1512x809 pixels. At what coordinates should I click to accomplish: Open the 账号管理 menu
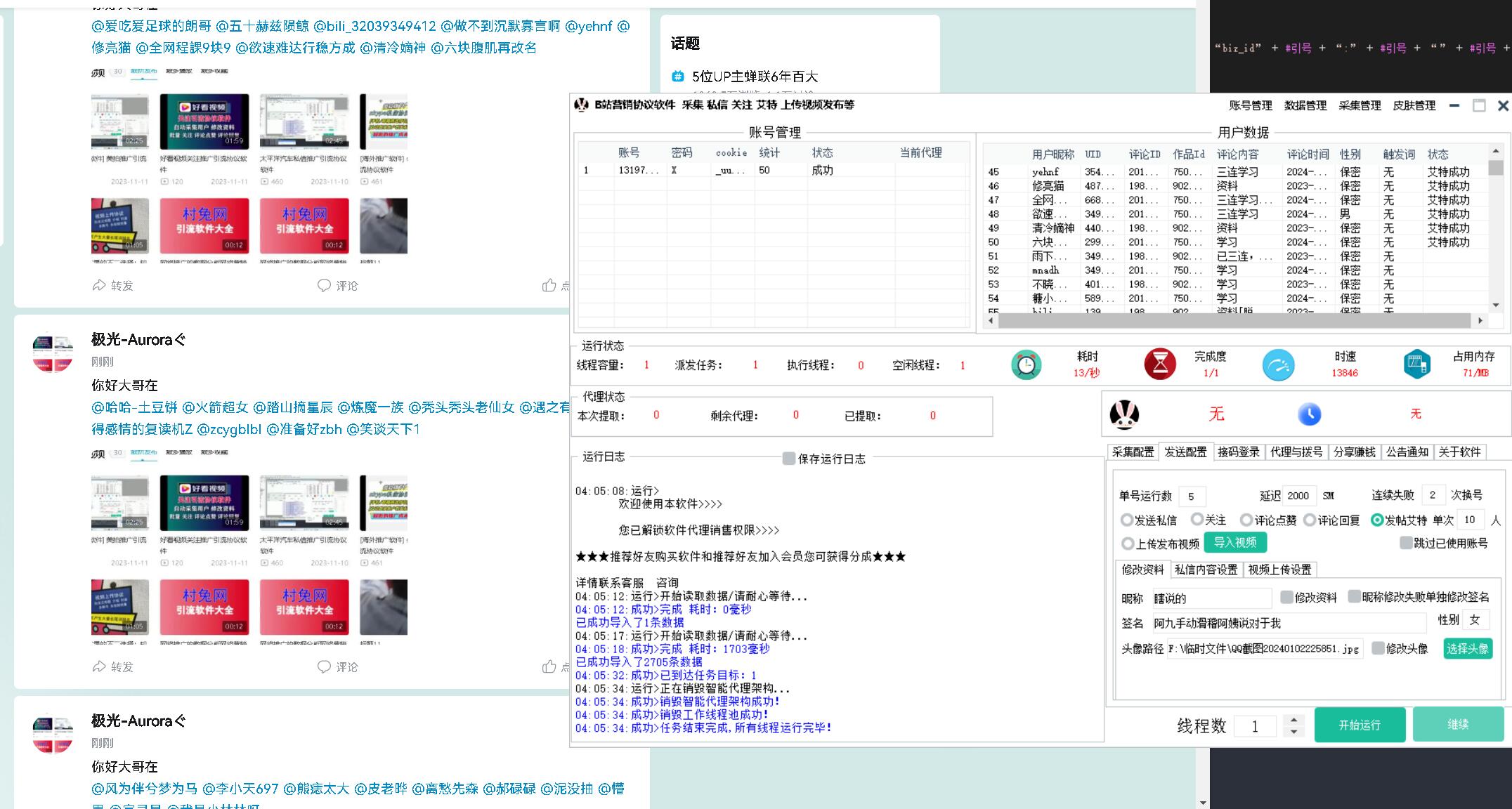pyautogui.click(x=1250, y=105)
